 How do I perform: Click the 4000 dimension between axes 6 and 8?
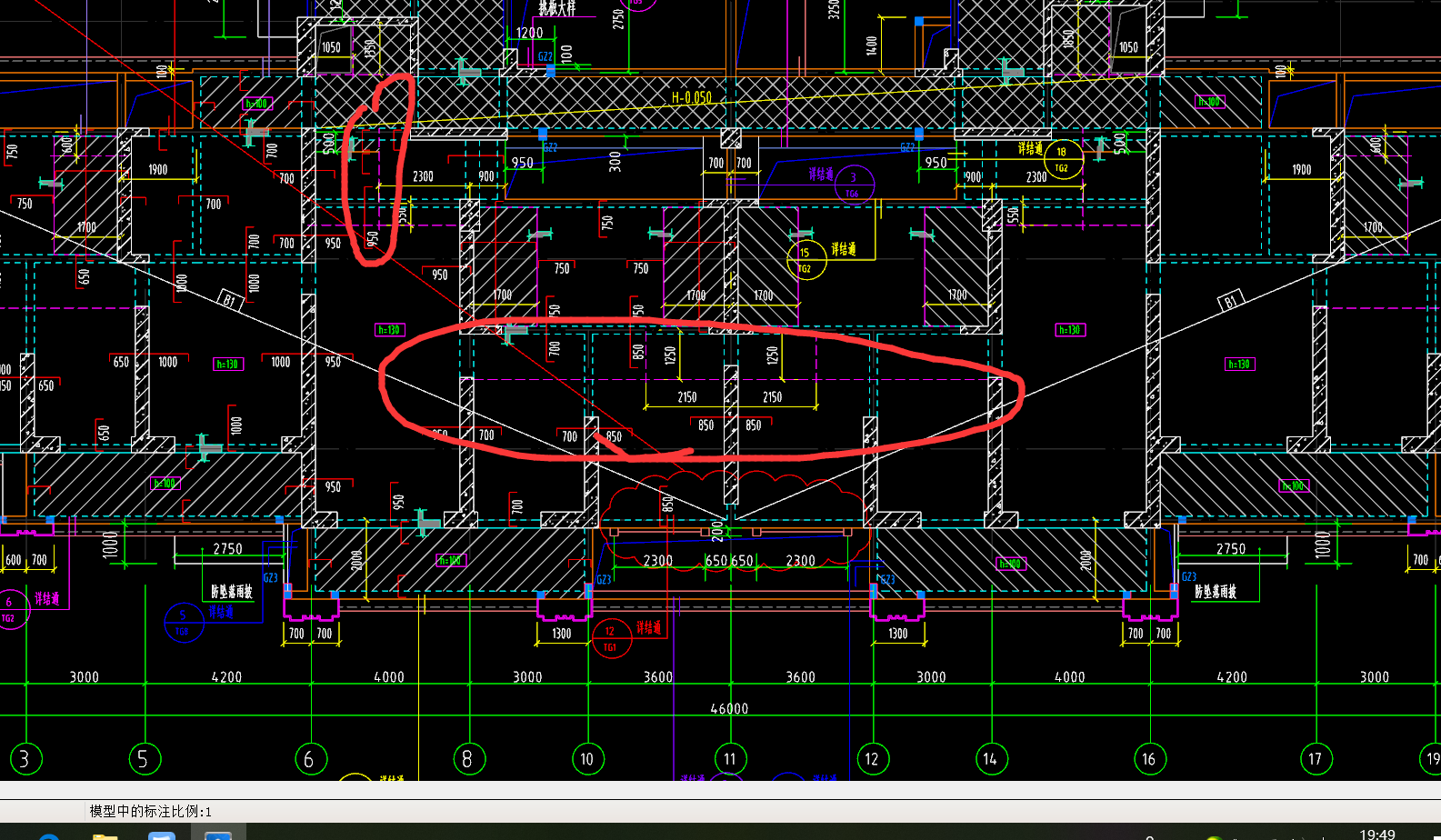389,677
